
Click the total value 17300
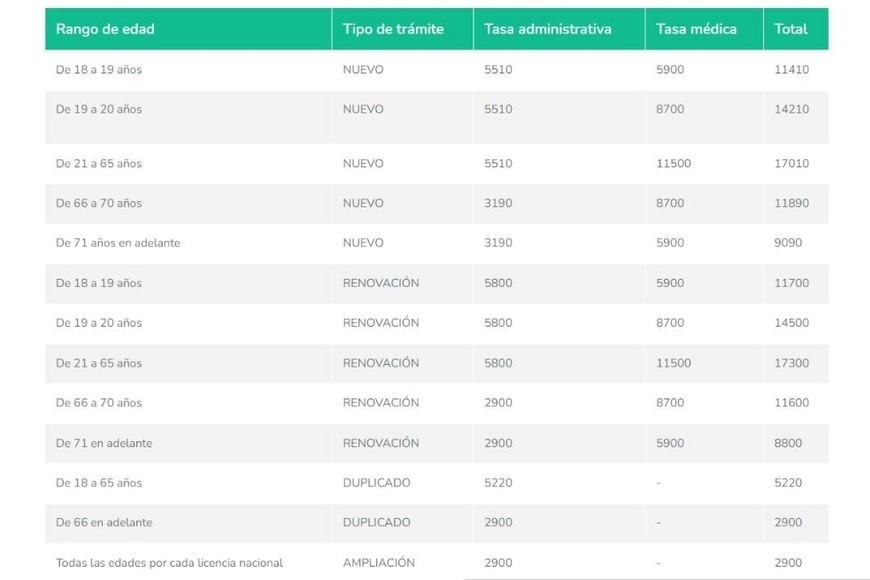(x=791, y=363)
